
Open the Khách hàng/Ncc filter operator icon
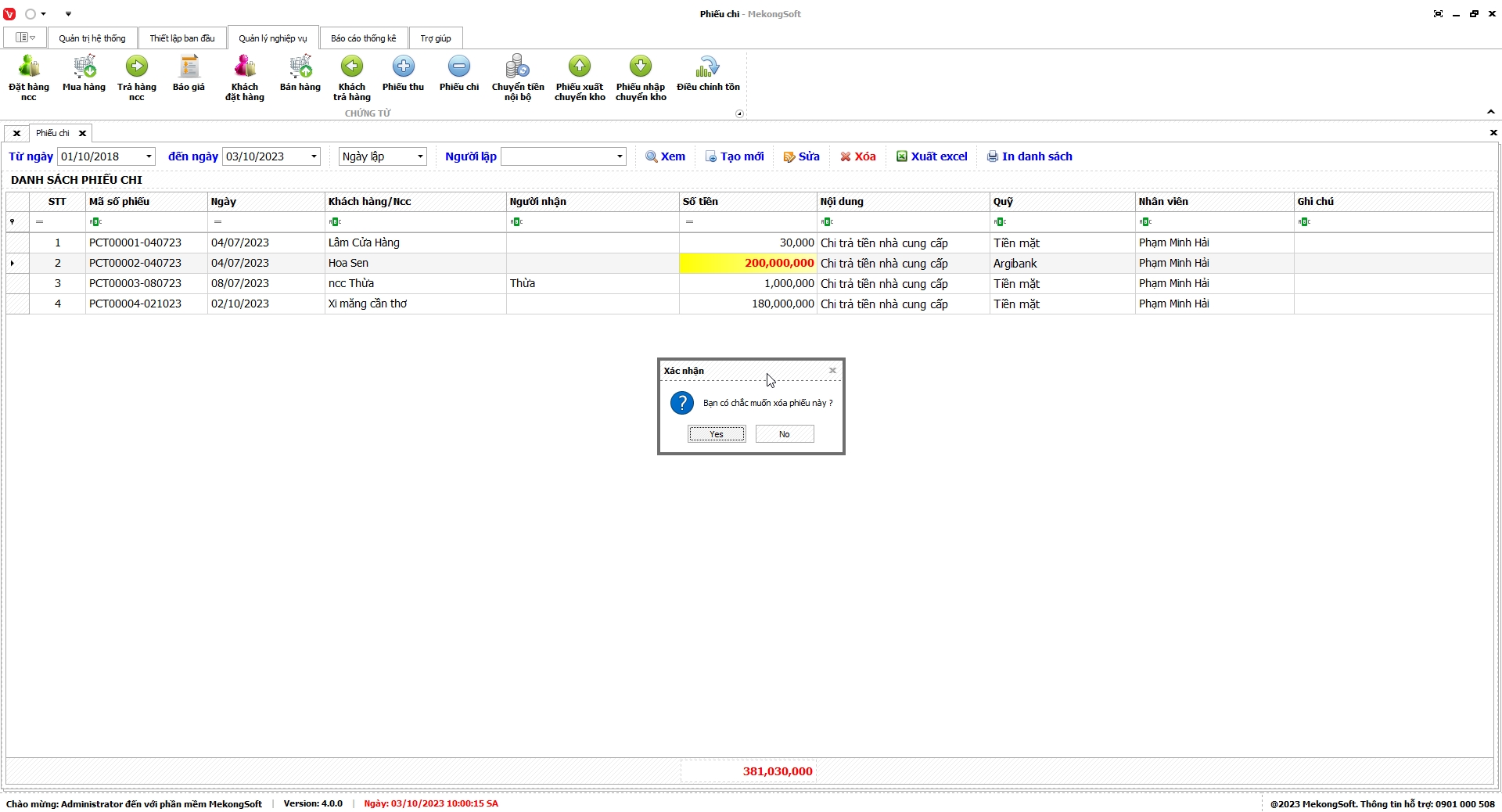pos(335,222)
